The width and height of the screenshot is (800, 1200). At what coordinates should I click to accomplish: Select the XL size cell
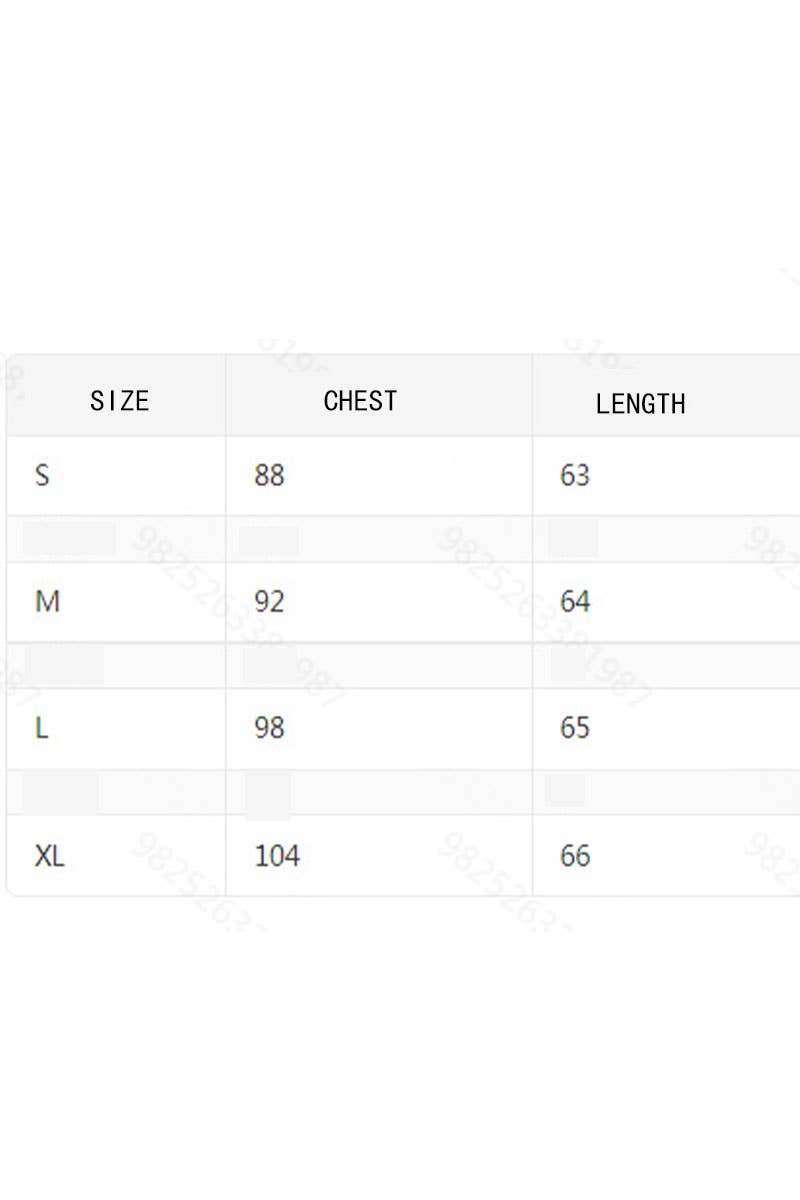pos(49,856)
